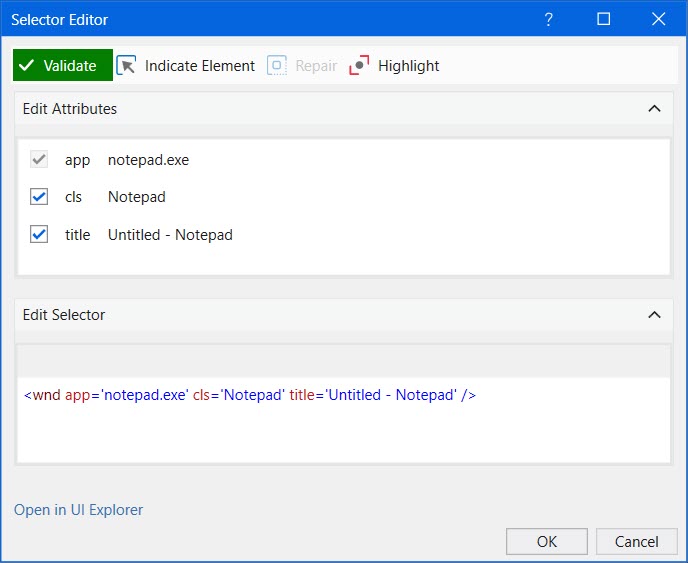Image resolution: width=688 pixels, height=563 pixels.
Task: Uncheck the cls attribute checkbox
Action: tap(39, 197)
